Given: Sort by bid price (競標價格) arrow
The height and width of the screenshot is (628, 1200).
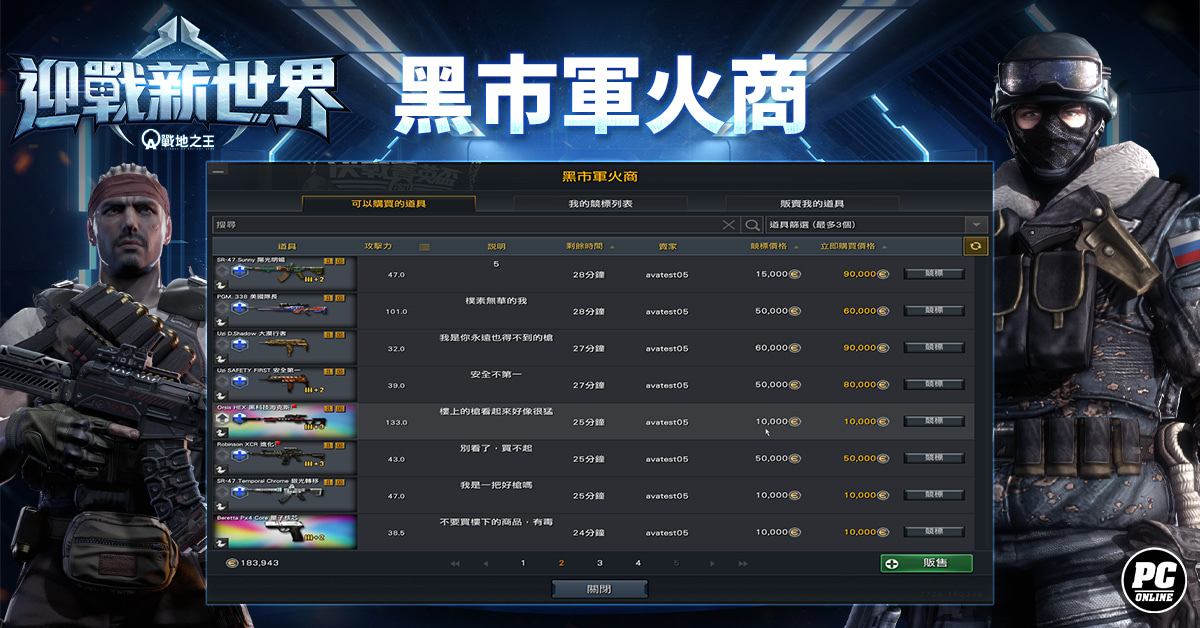Looking at the screenshot, I should click(795, 246).
